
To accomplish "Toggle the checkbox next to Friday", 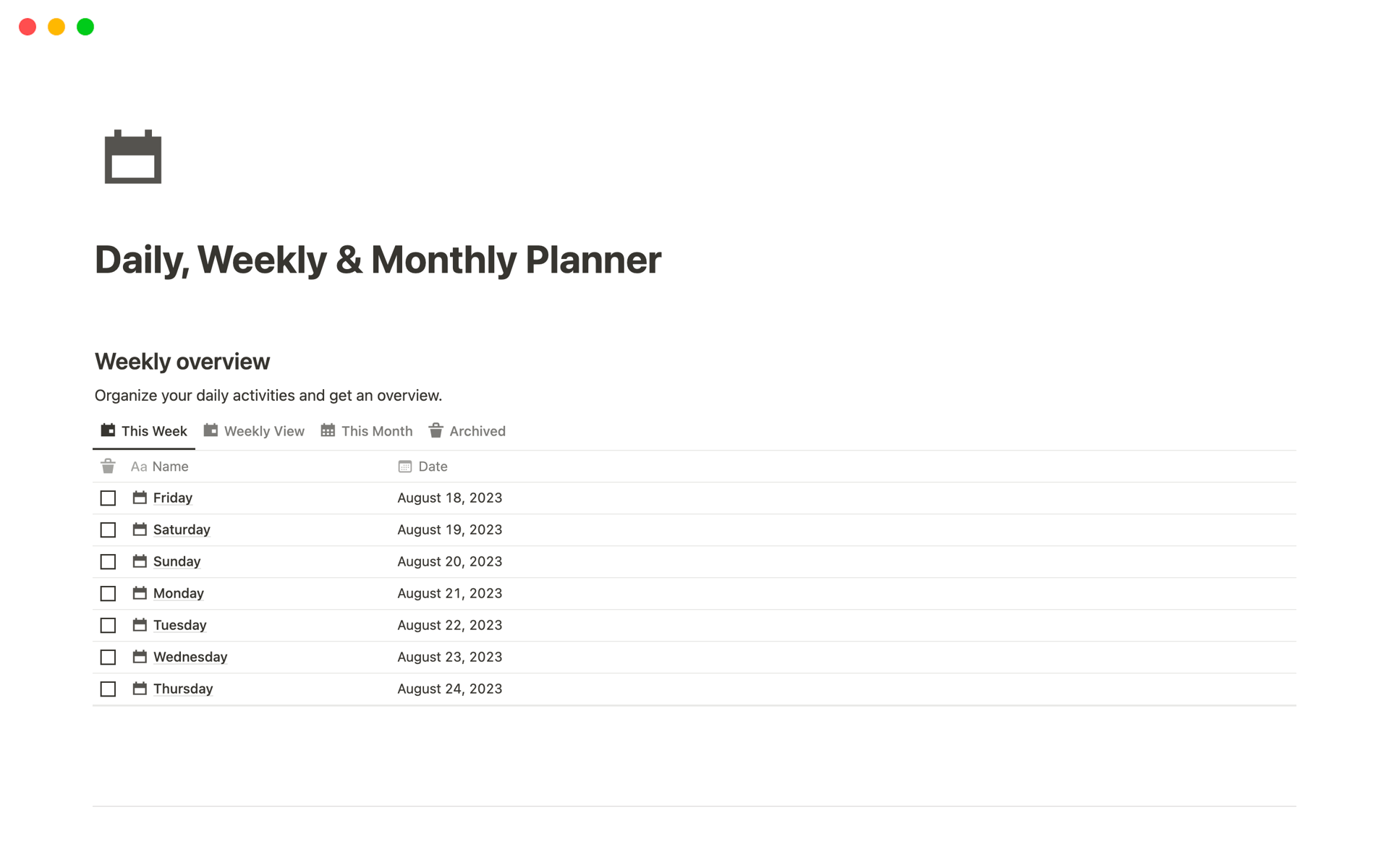I will pos(108,497).
